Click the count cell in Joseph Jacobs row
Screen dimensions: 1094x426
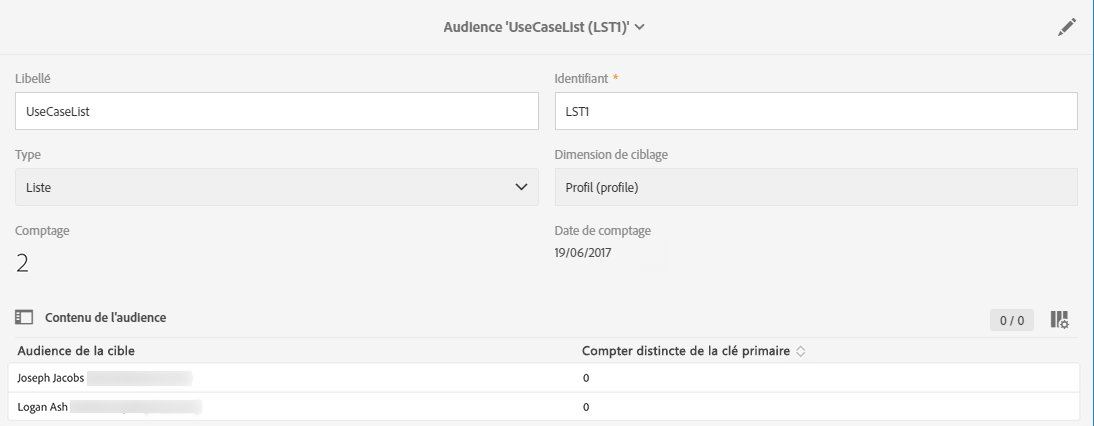(586, 378)
